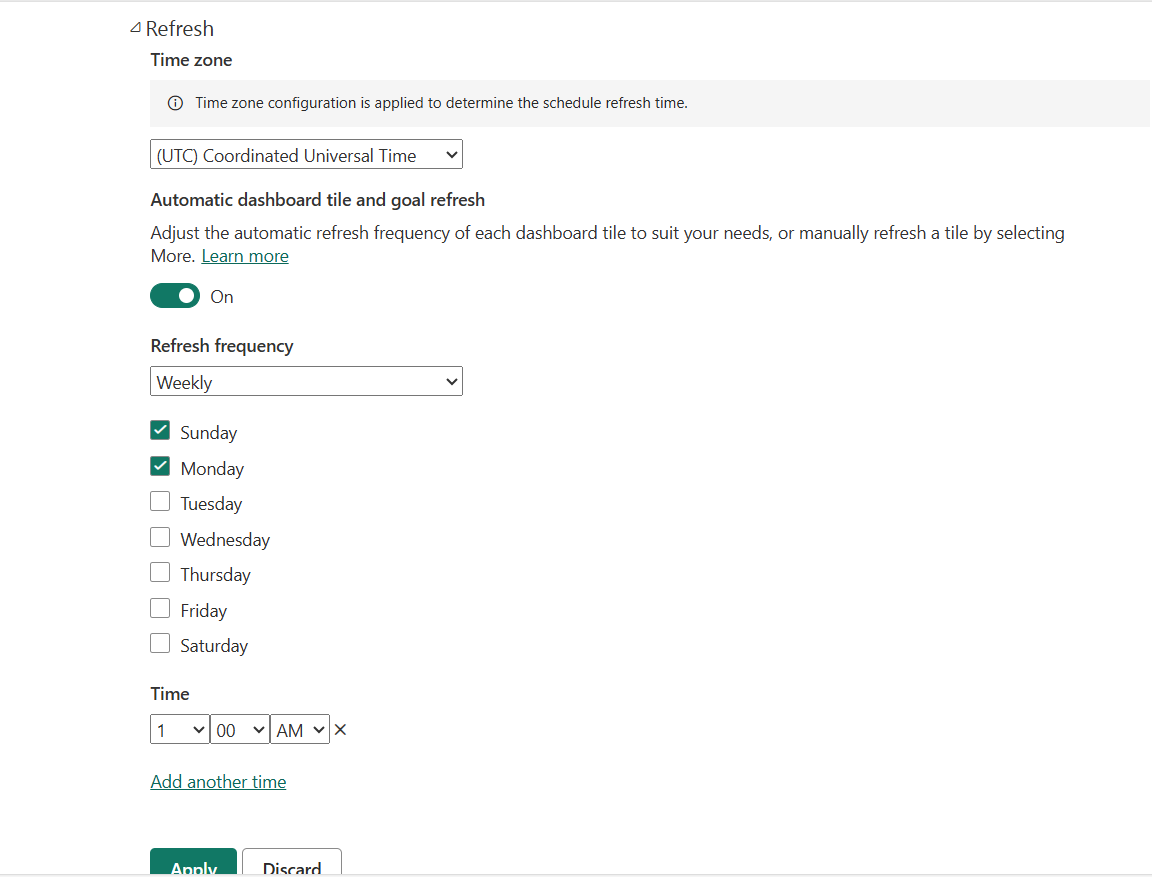Open the minutes dropdown showing 00

coord(239,730)
